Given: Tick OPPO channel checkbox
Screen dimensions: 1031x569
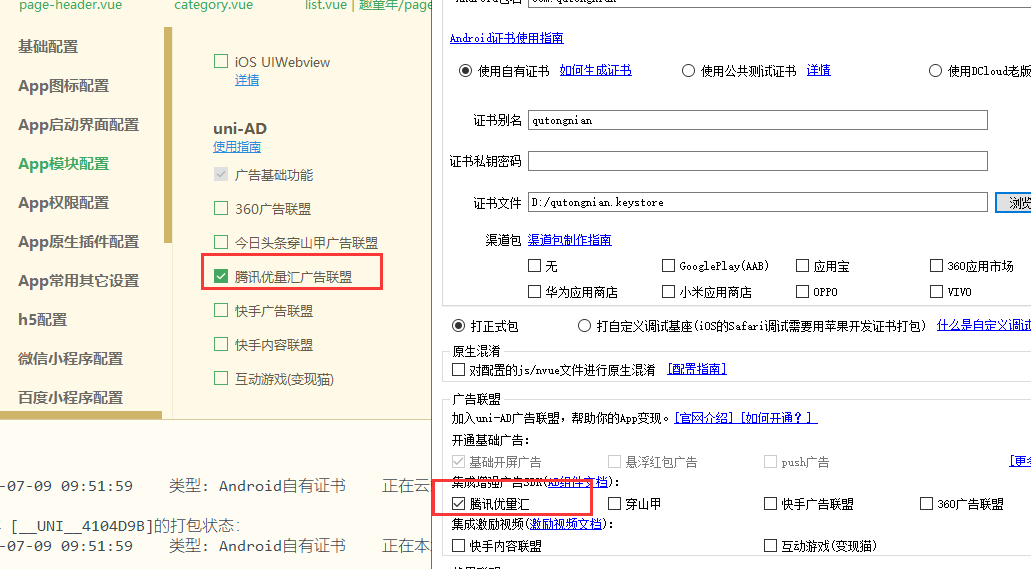Looking at the screenshot, I should (x=802, y=291).
